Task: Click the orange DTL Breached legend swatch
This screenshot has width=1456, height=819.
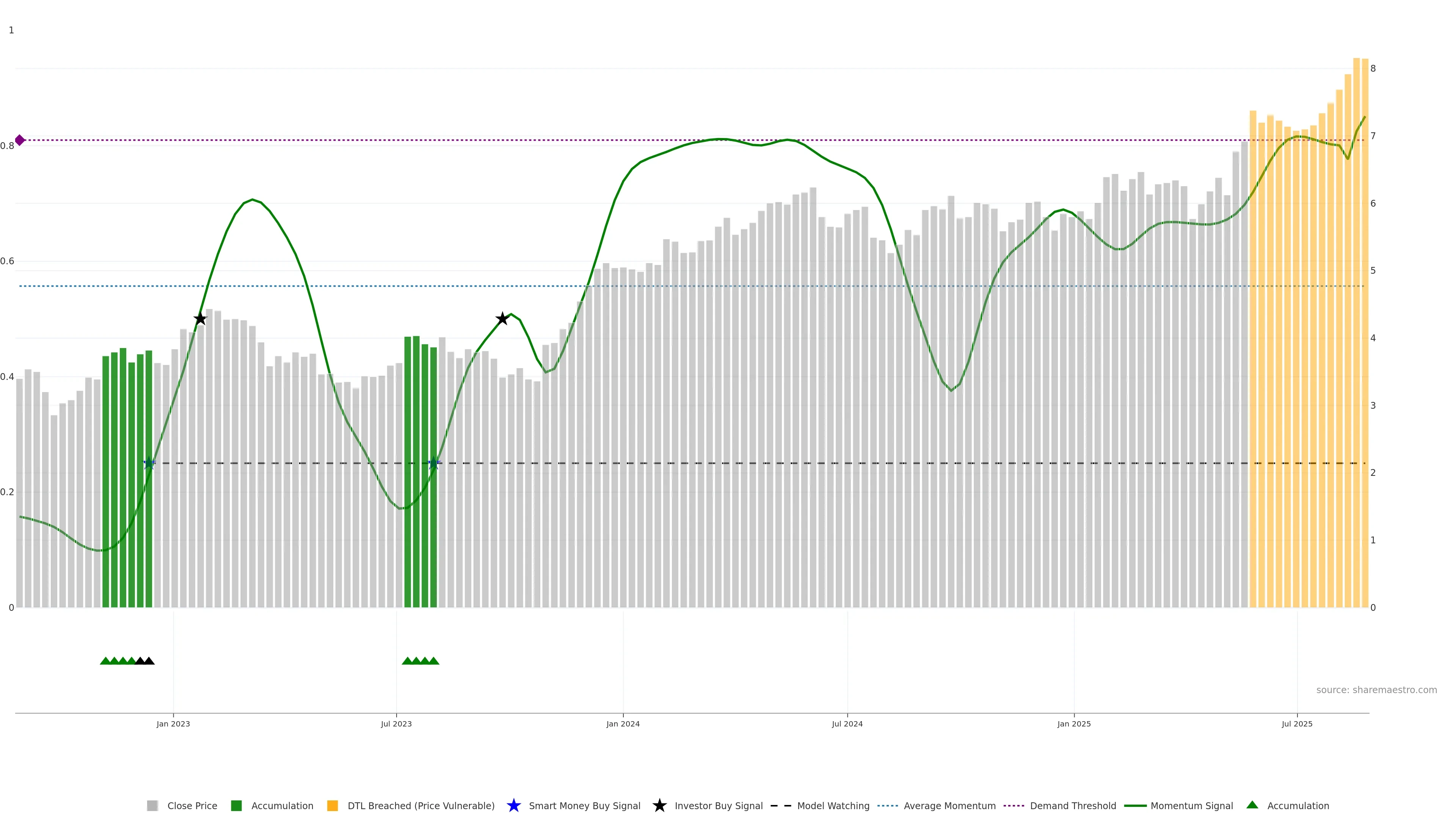Action: click(x=333, y=806)
